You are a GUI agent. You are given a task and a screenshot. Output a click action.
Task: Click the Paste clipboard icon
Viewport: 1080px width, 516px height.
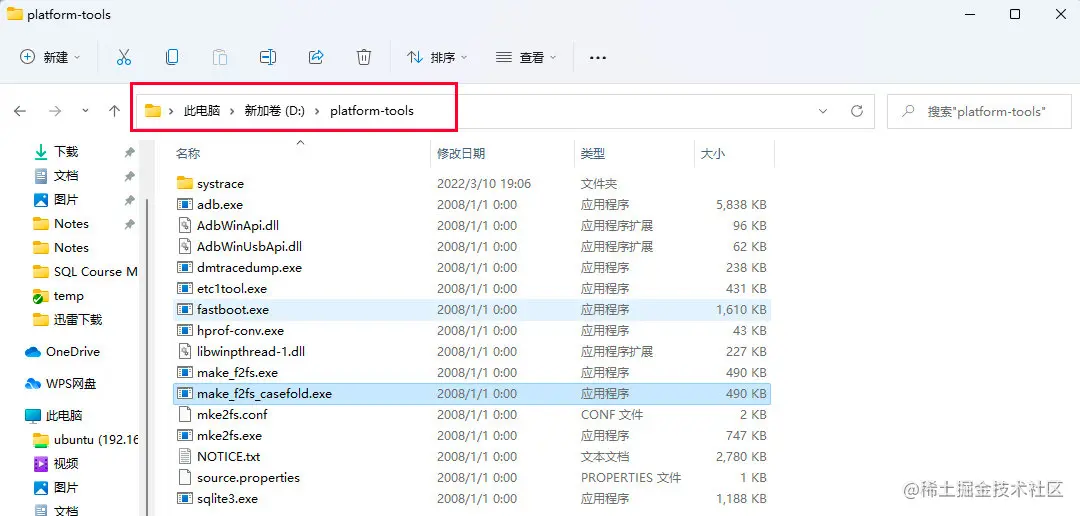point(220,57)
